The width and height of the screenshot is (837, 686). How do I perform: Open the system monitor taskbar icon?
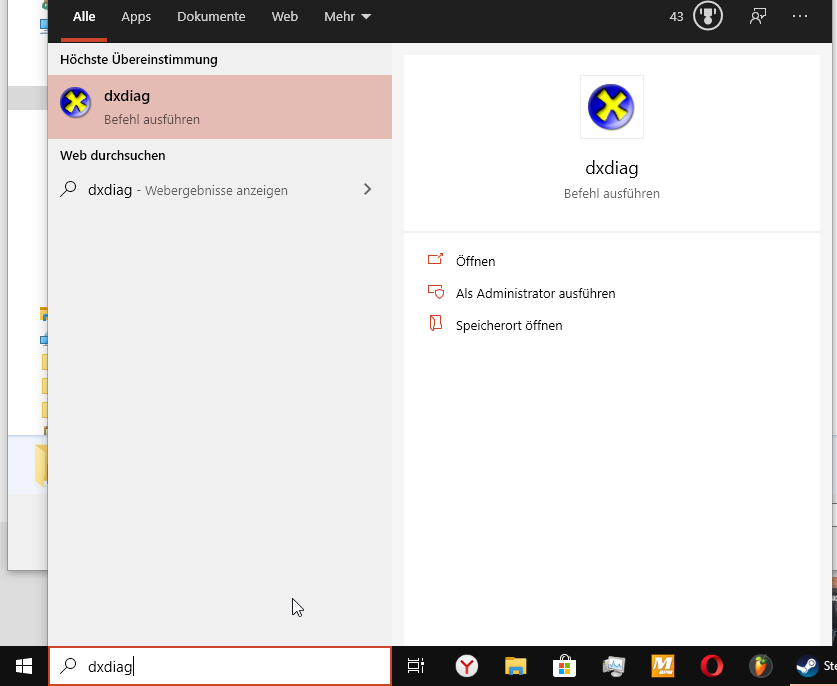(x=614, y=666)
